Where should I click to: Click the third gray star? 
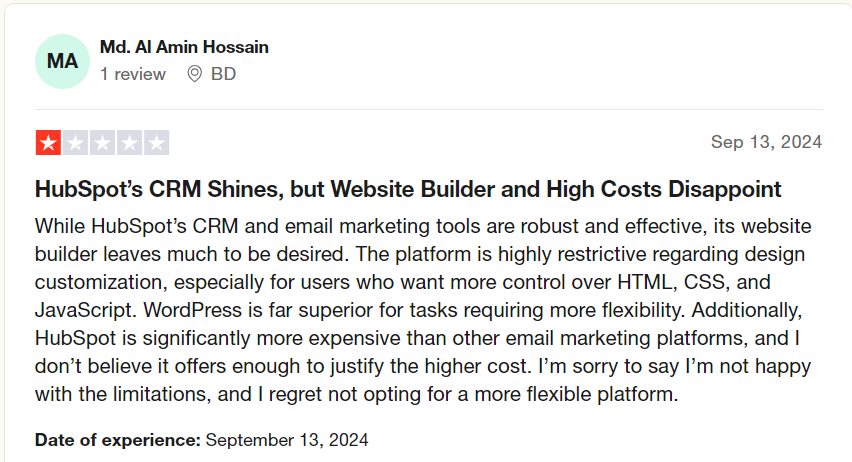103,143
